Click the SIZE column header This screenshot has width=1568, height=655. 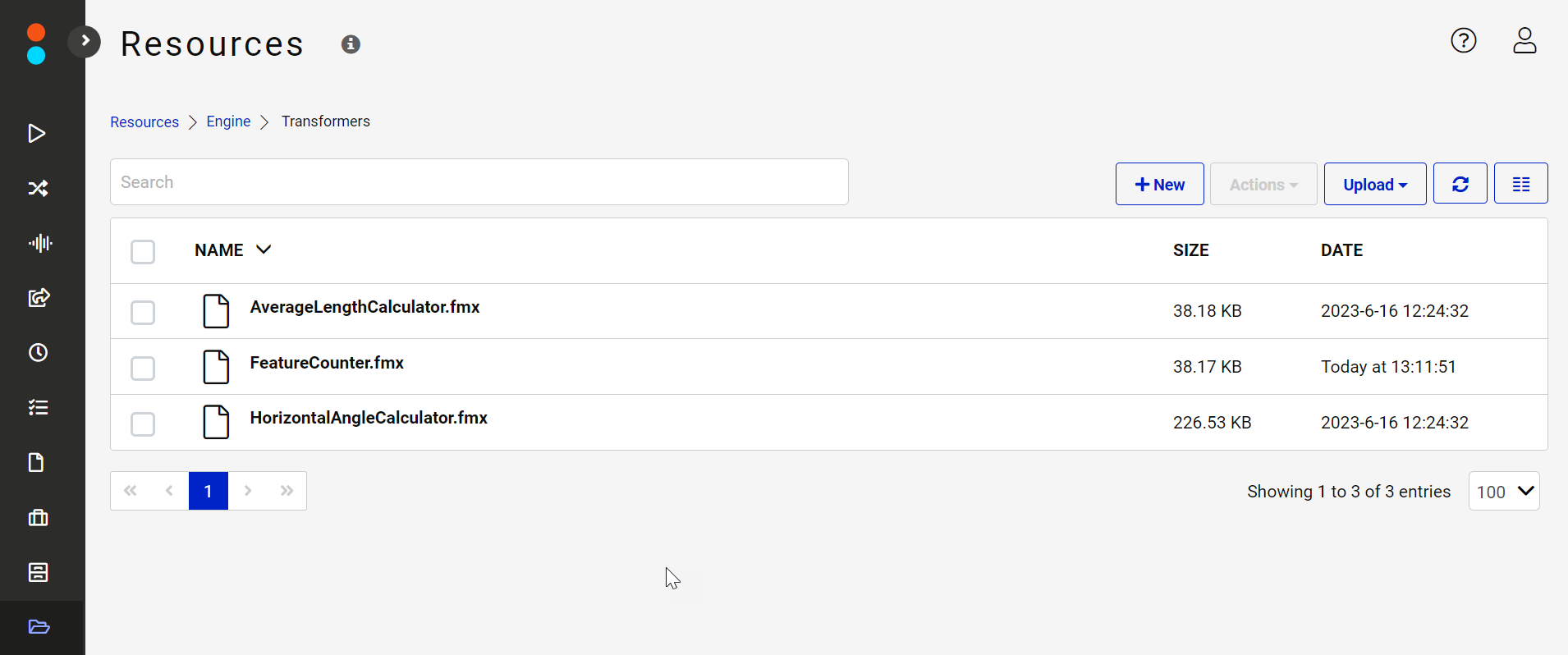(1190, 250)
